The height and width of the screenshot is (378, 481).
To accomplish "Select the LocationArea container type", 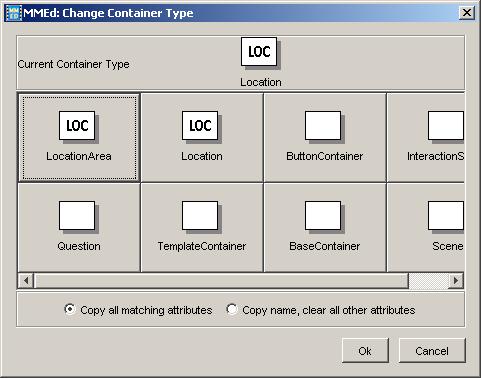I will pyautogui.click(x=79, y=137).
